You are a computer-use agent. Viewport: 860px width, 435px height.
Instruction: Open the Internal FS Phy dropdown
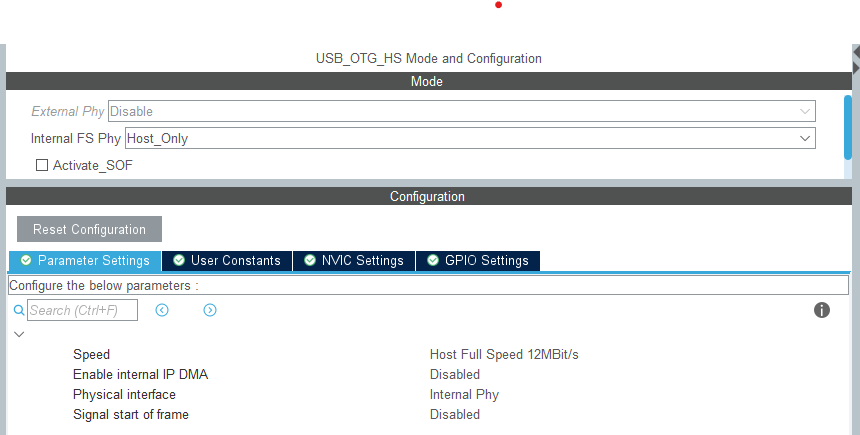tap(470, 138)
